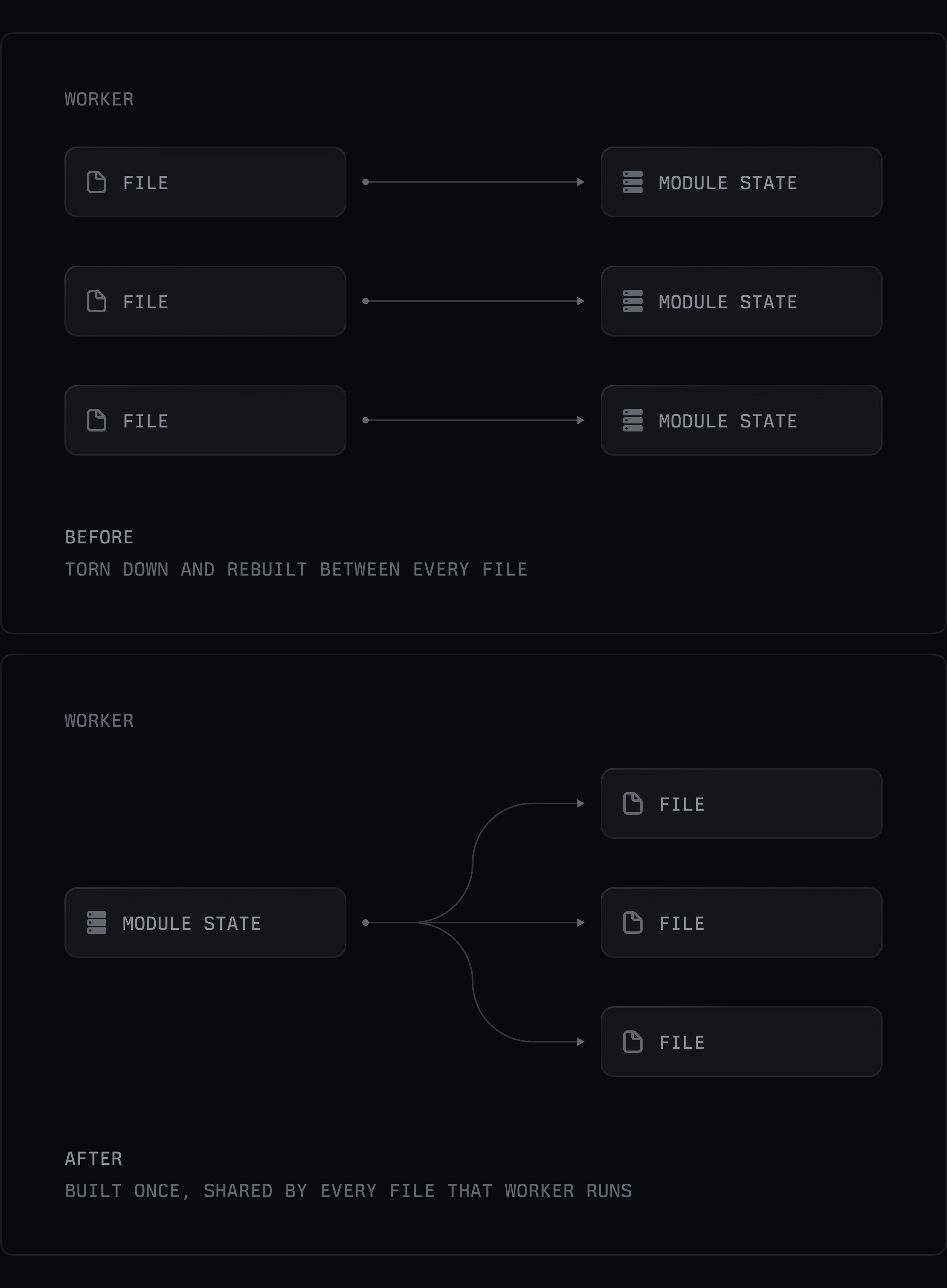Select the WORKER label in the Before panel
Screen dimensions: 947x1288
click(x=99, y=99)
